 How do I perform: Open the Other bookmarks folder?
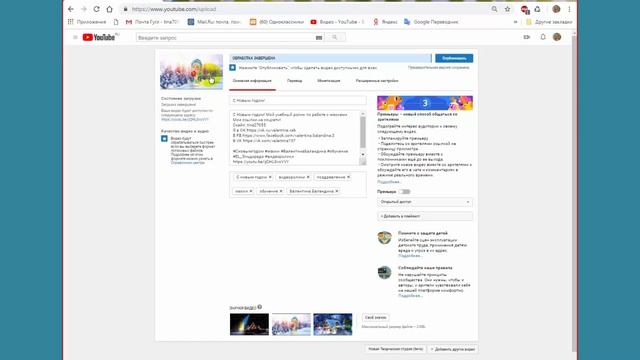549,22
